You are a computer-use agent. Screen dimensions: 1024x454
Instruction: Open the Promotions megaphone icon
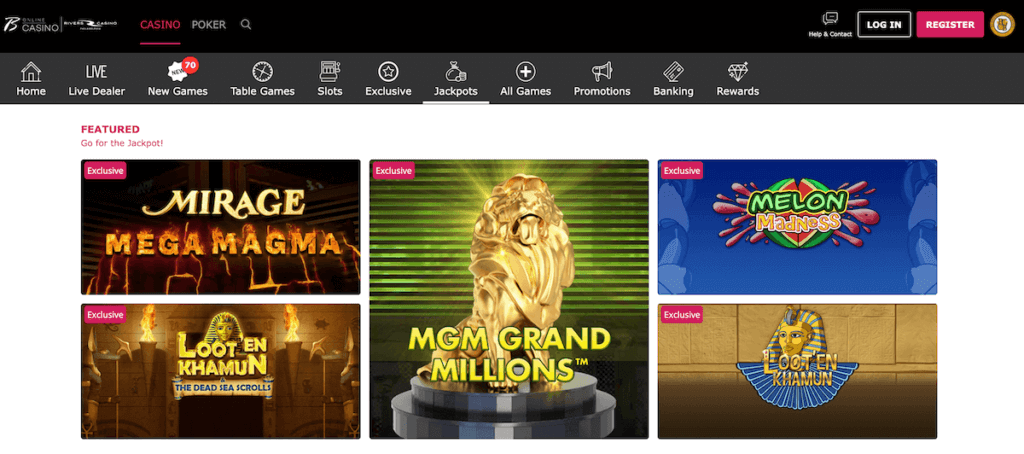click(x=601, y=71)
